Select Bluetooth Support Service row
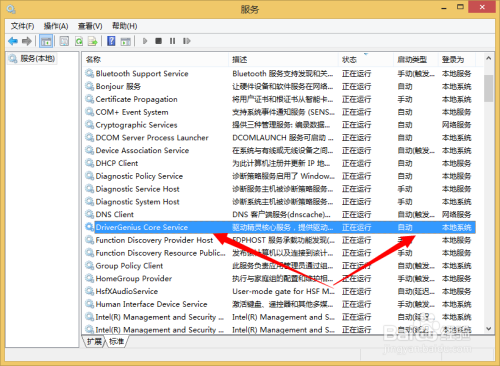Screen dimensions: 500x366 279,74
